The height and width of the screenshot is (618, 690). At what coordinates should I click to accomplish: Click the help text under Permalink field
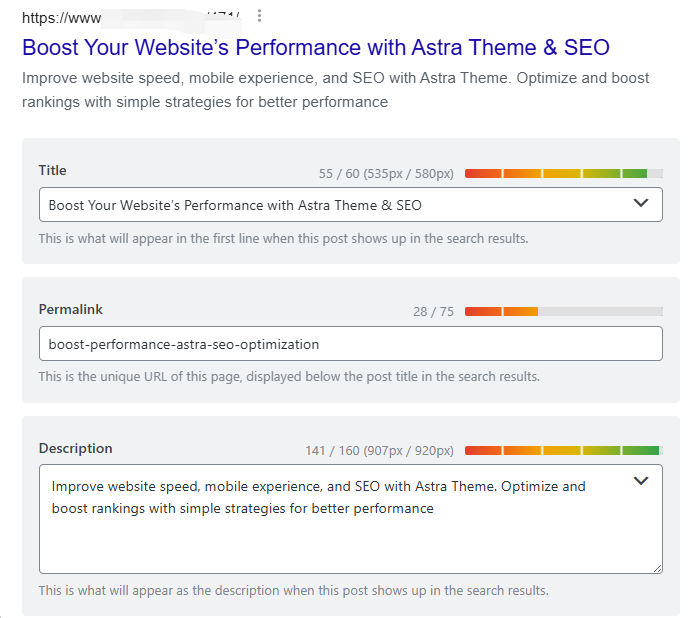pyautogui.click(x=289, y=377)
